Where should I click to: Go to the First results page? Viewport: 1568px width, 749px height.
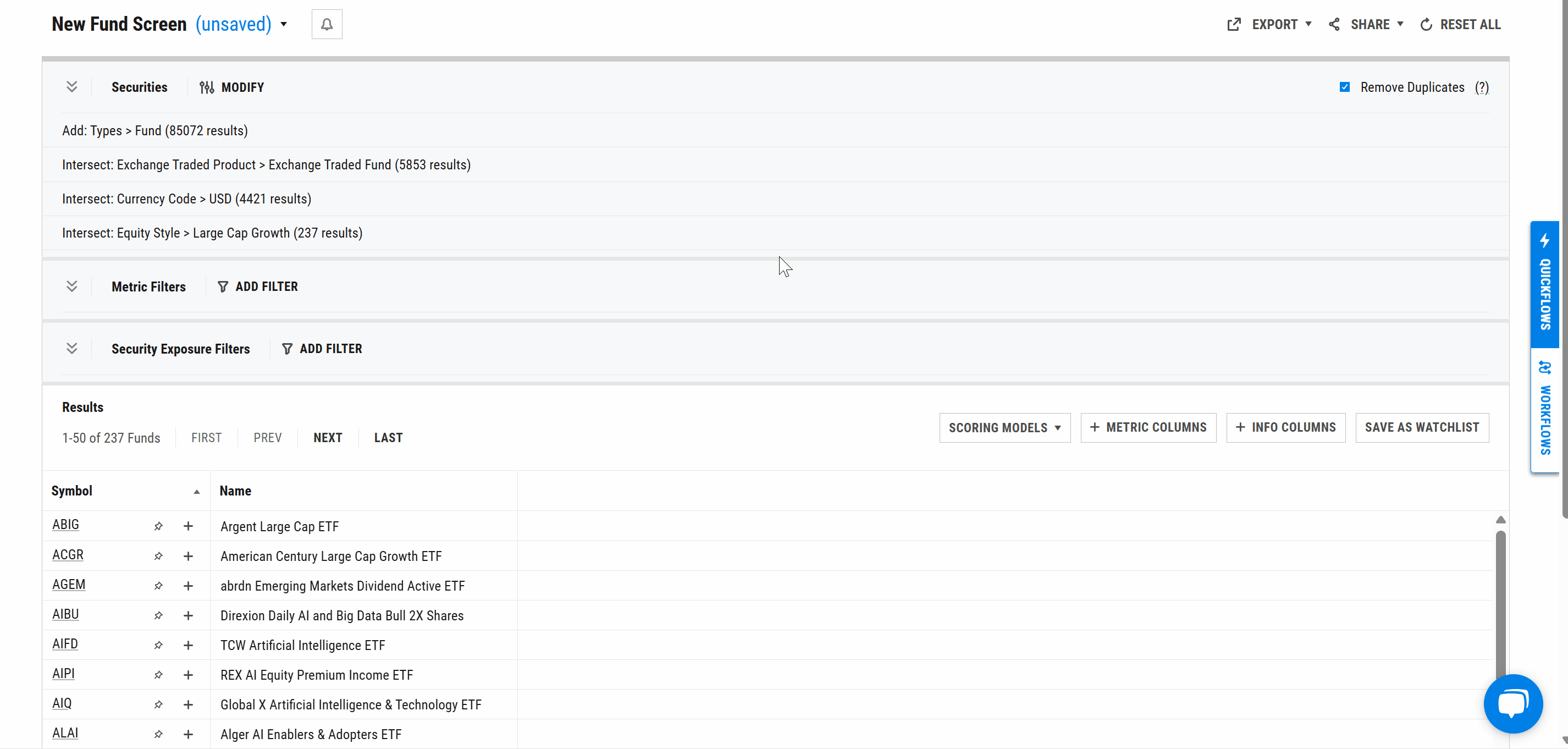click(206, 438)
